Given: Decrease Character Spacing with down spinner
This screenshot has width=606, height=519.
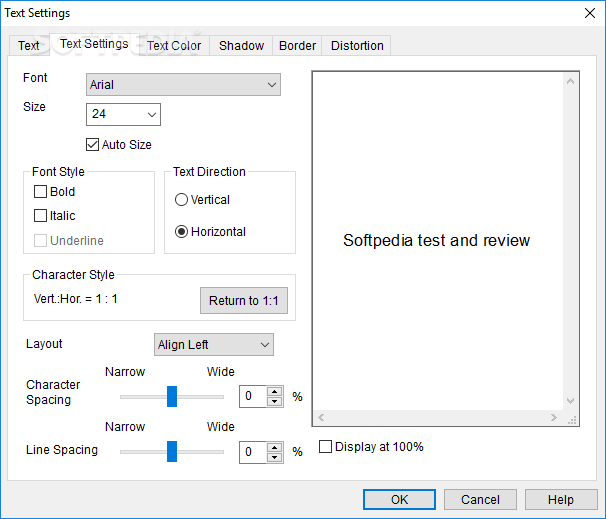Looking at the screenshot, I should click(274, 402).
